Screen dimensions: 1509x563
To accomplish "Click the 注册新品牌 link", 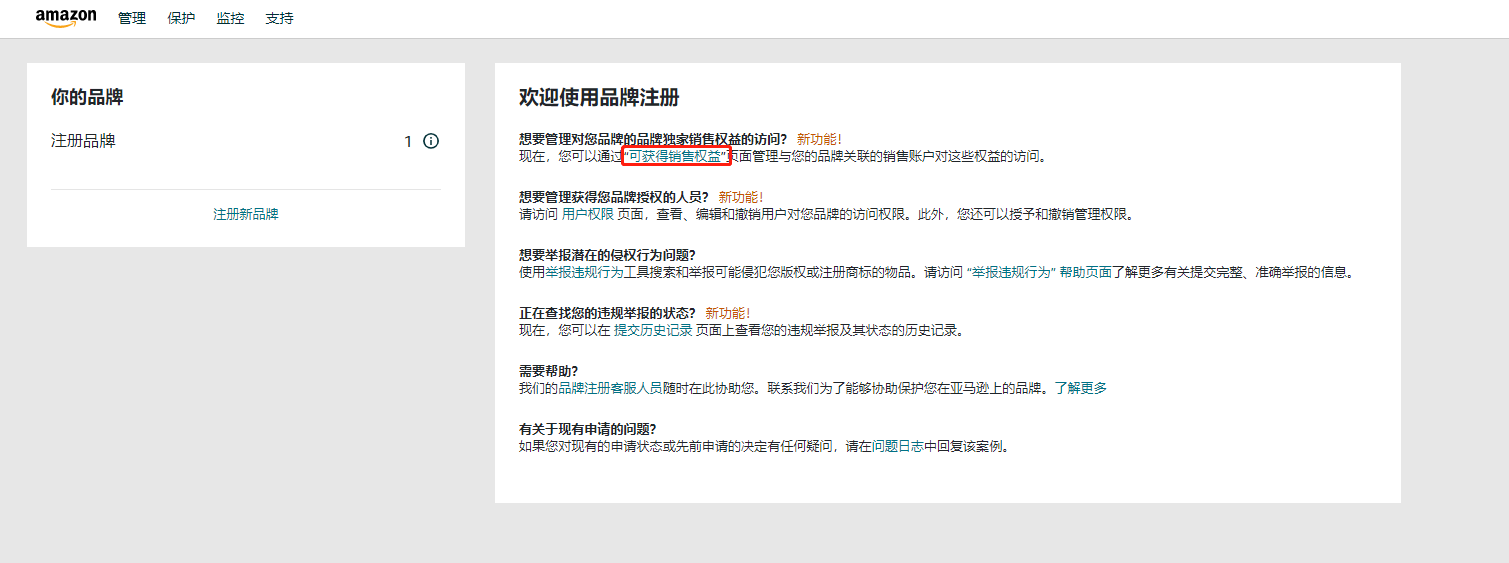I will tap(246, 214).
